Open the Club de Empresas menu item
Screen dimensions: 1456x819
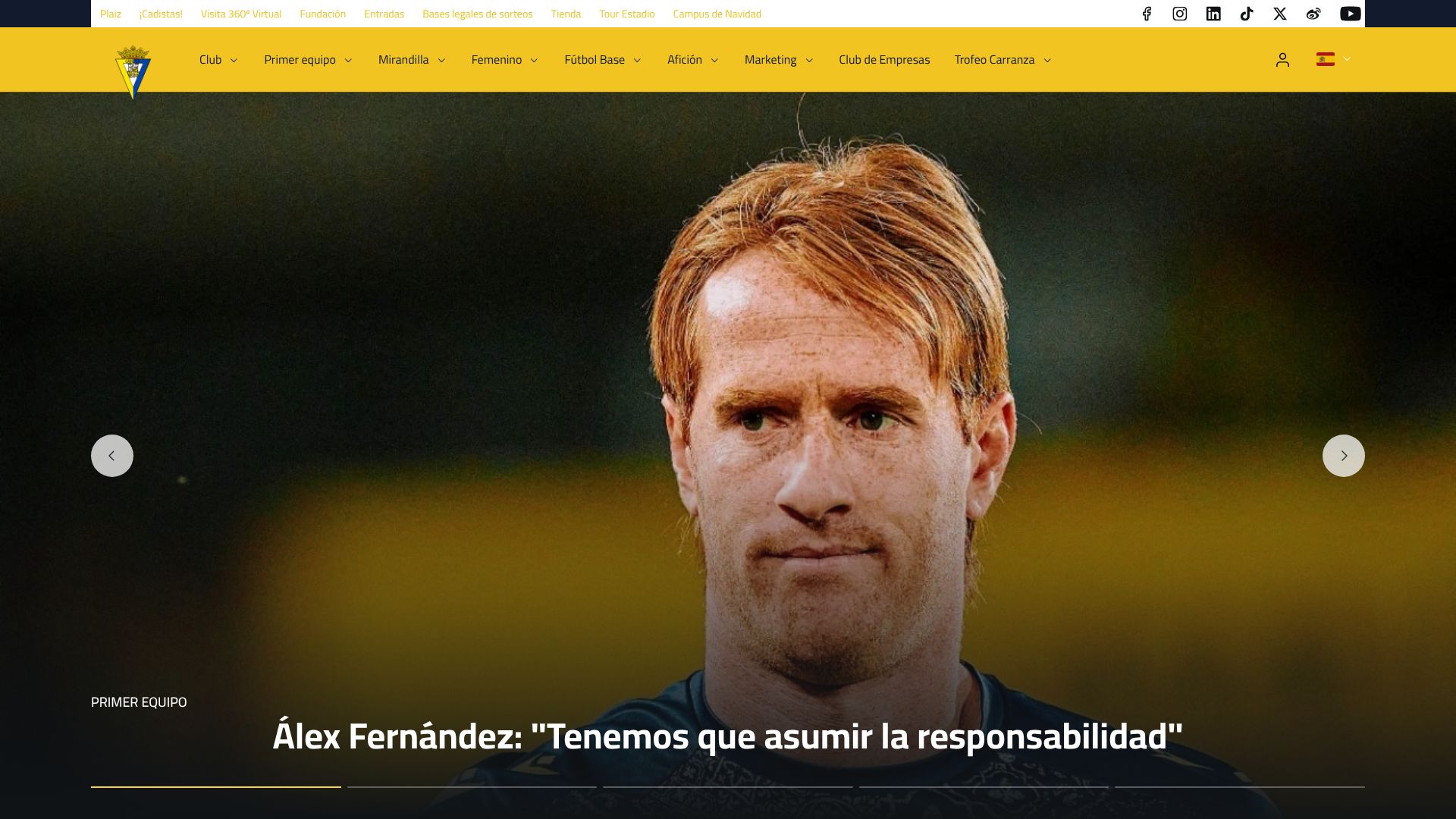coord(884,60)
